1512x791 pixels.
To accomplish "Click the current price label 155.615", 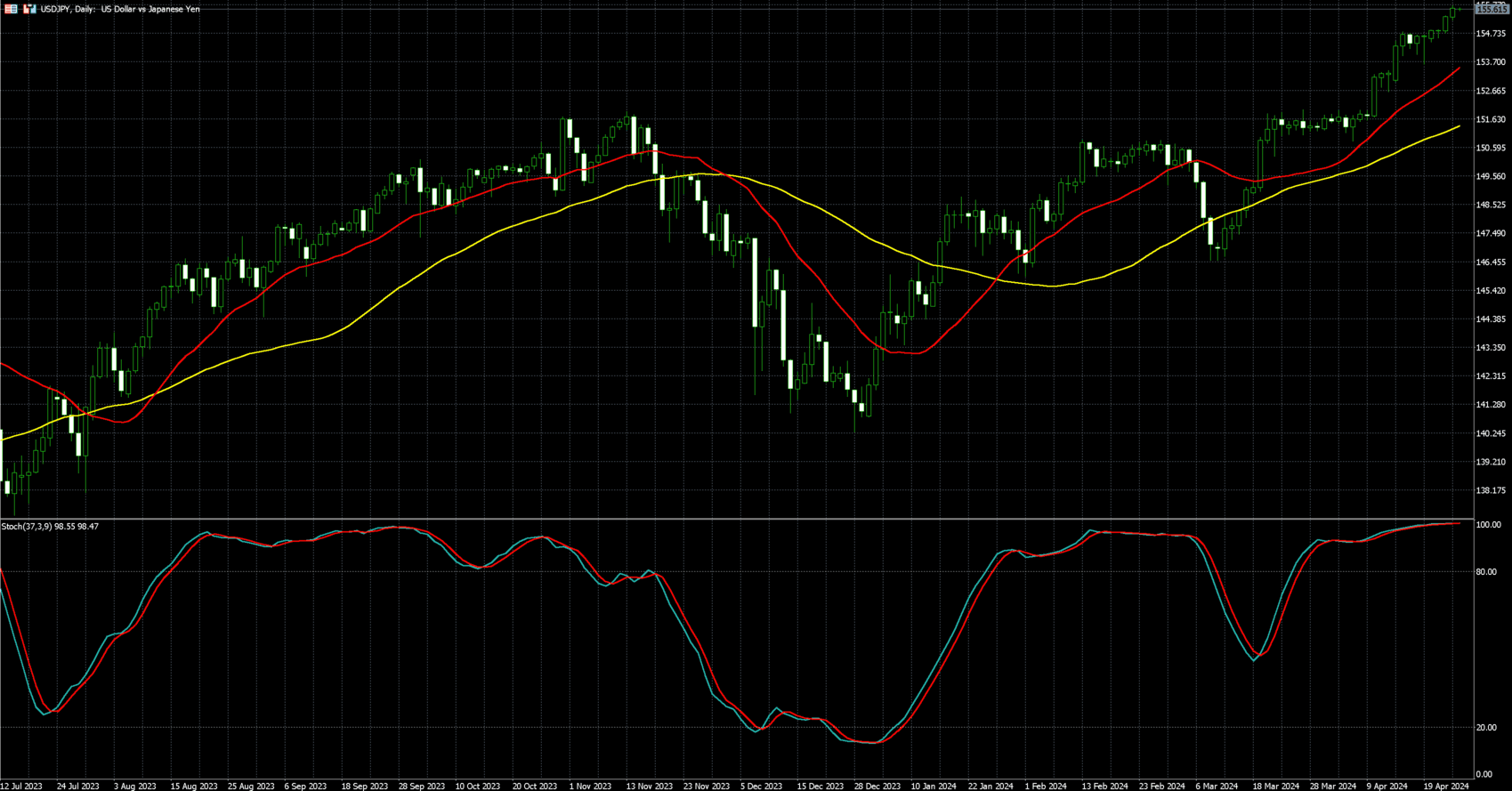I will [x=1492, y=9].
